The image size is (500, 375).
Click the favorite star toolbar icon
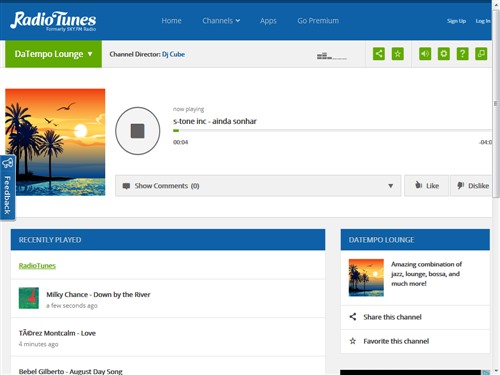point(397,54)
